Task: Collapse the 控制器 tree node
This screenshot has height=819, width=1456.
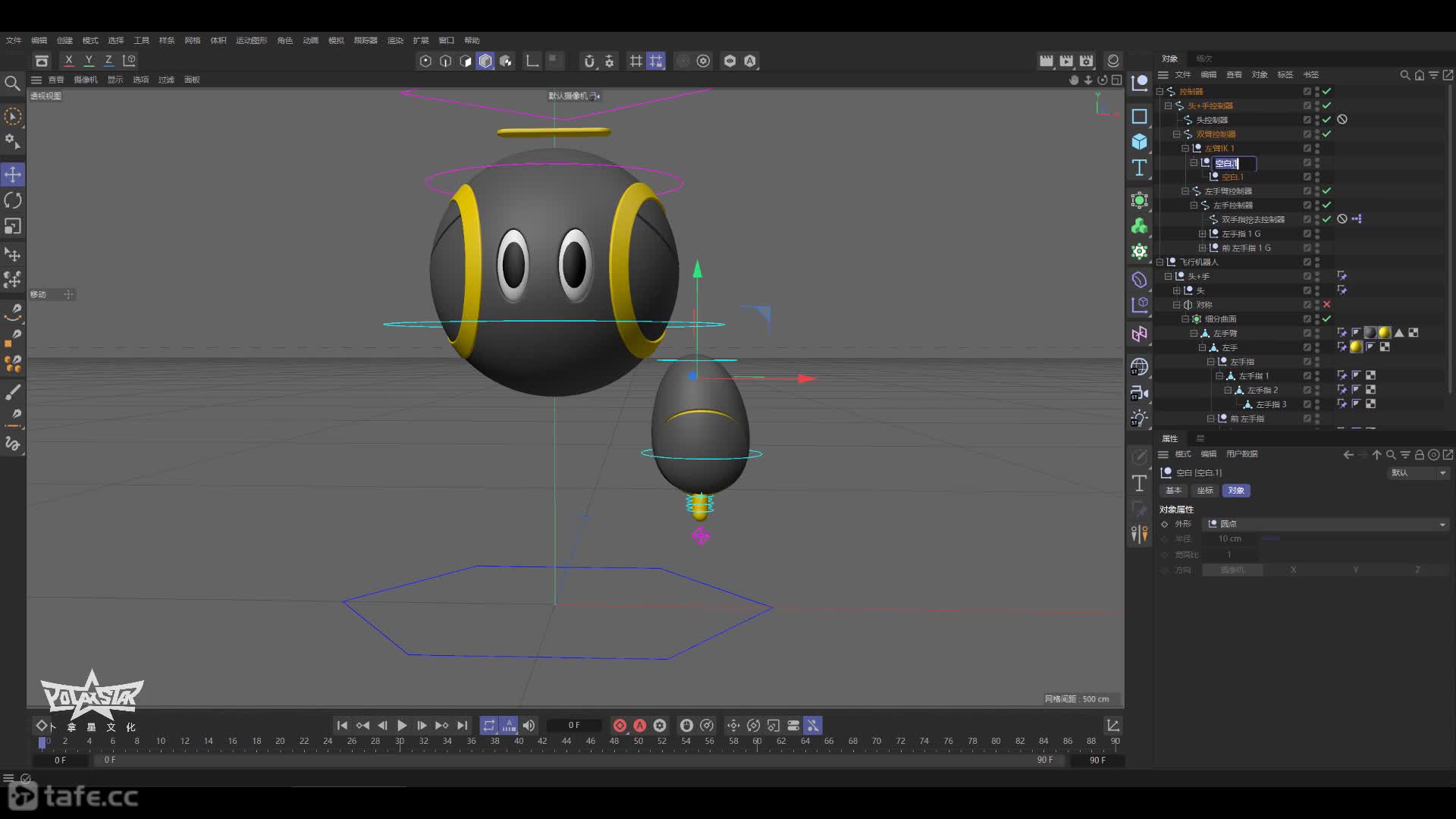Action: click(x=1159, y=91)
